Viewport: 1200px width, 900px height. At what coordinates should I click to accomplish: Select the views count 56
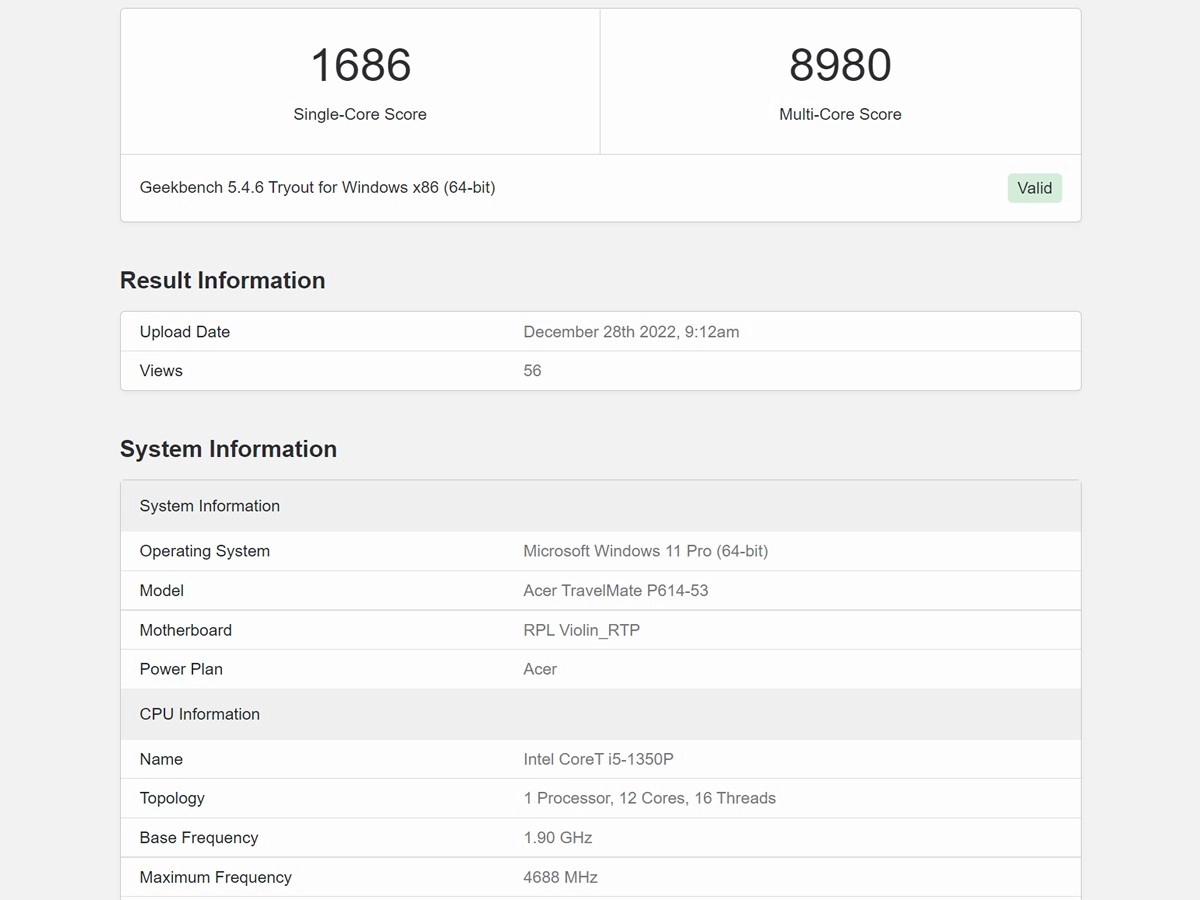tap(532, 371)
